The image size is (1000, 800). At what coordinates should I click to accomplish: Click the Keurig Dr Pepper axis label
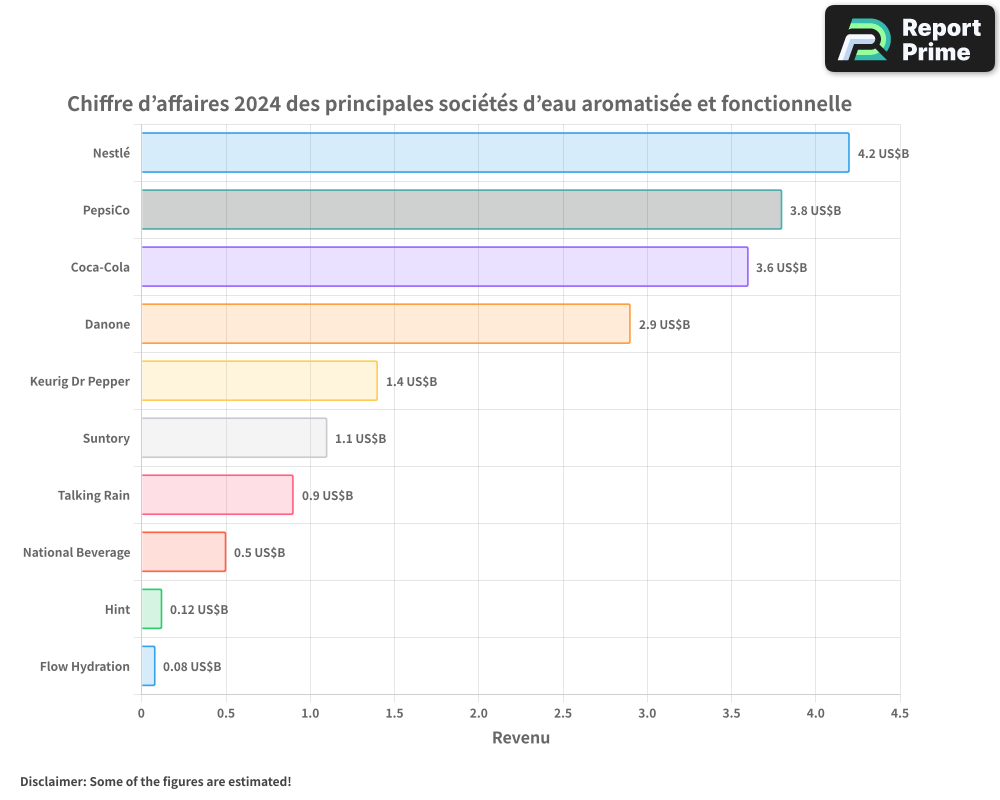pos(80,381)
